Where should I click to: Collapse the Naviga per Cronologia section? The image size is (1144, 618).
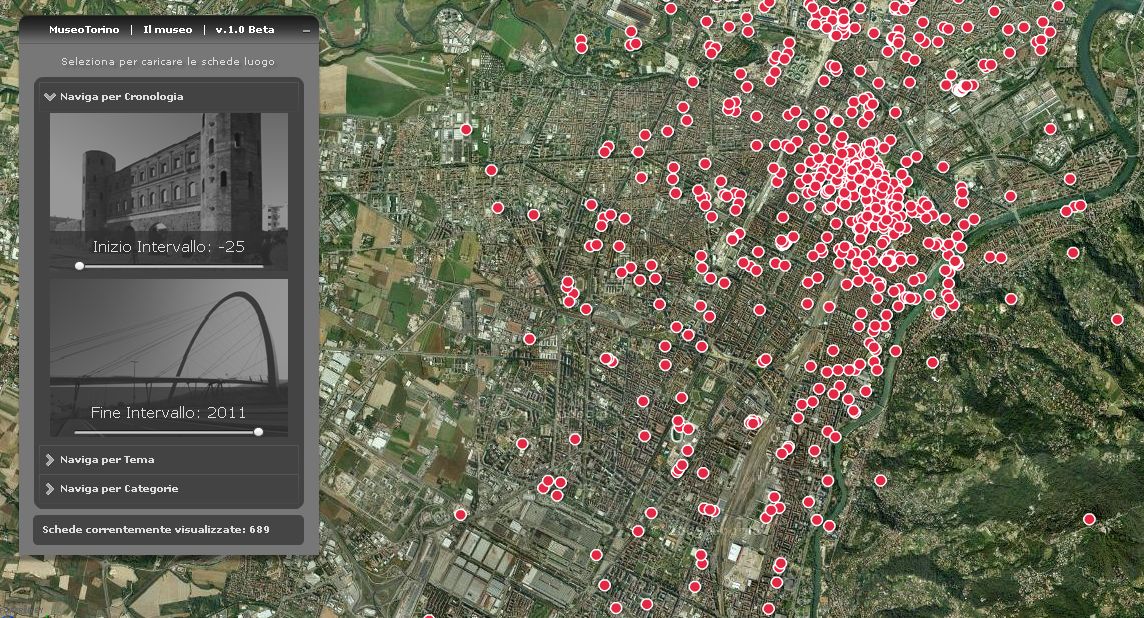point(168,96)
